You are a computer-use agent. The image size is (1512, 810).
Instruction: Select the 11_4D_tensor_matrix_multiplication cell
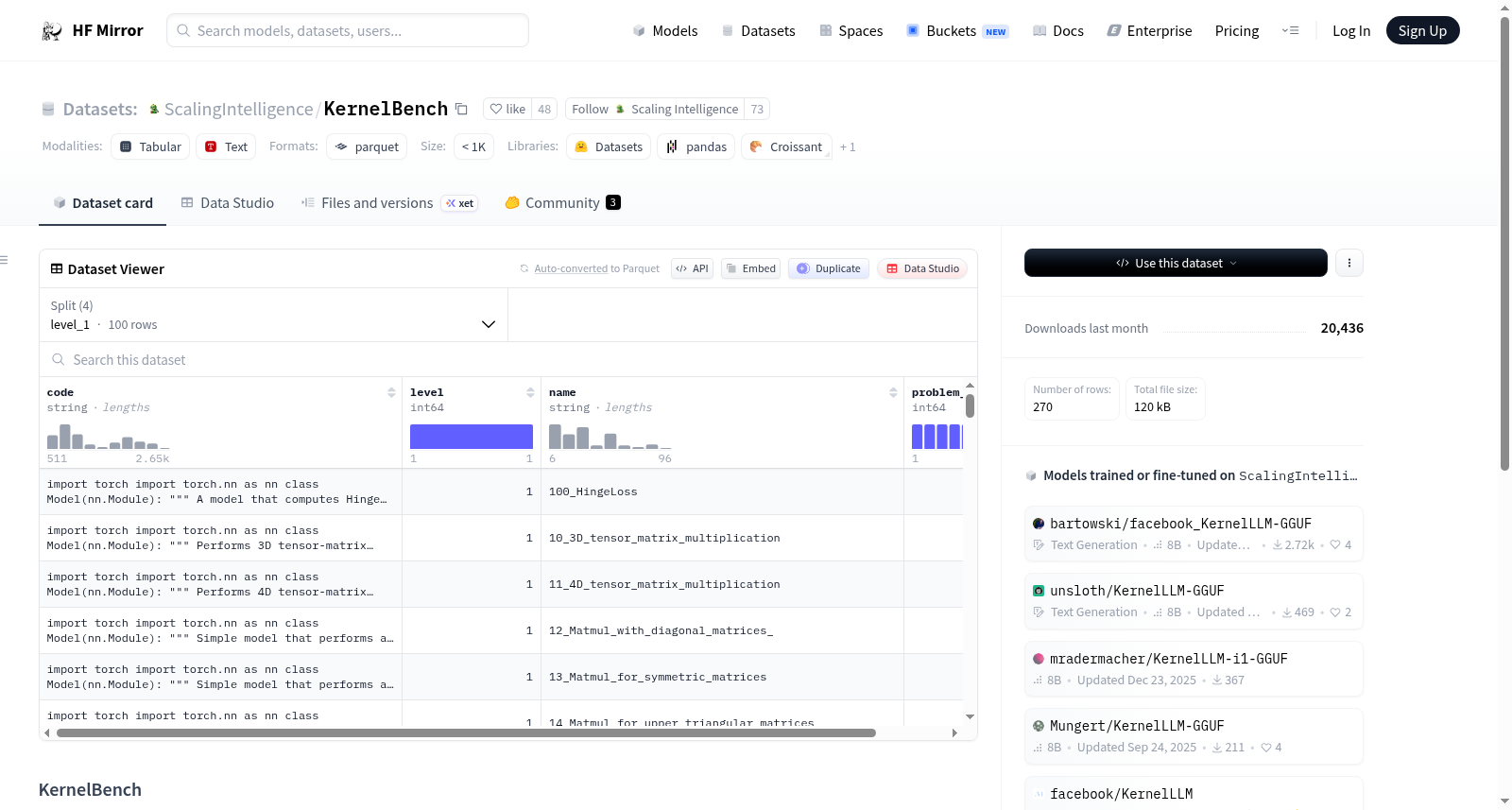(x=722, y=584)
